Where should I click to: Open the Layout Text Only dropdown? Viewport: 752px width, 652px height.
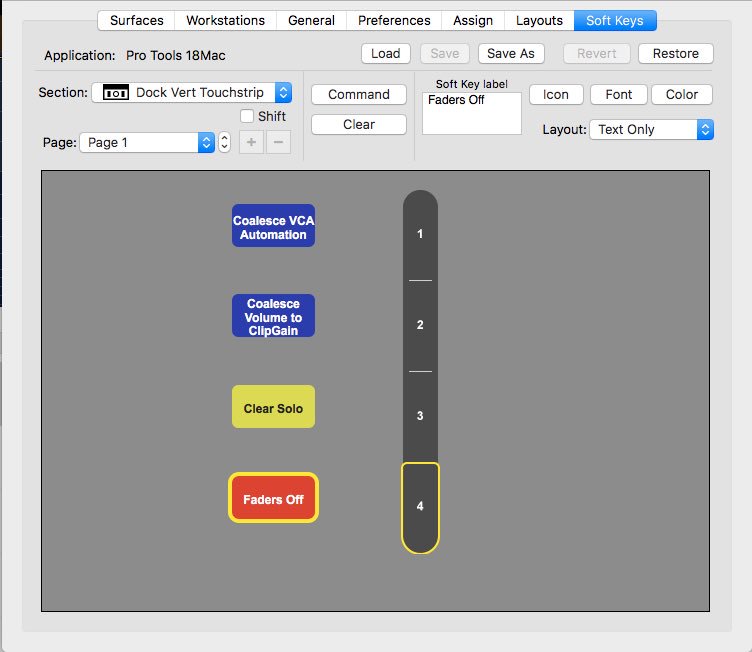pyautogui.click(x=652, y=130)
